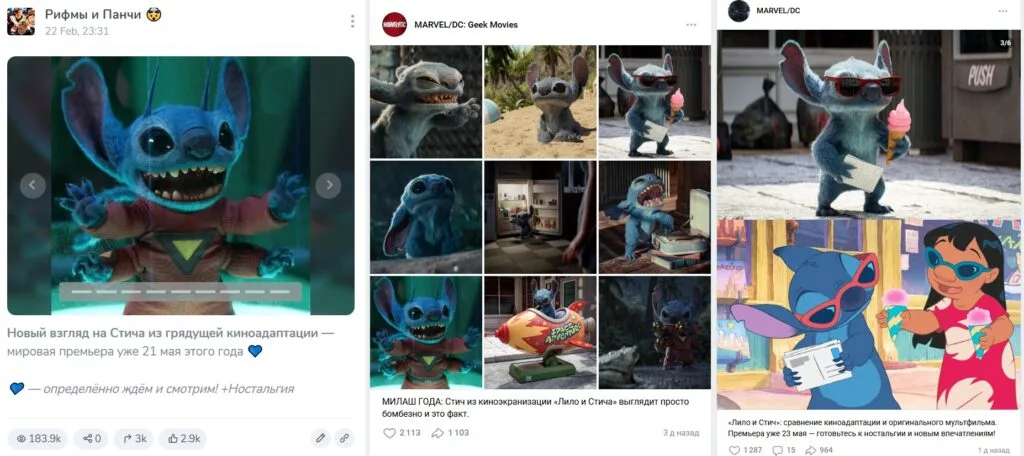Click the italic line определённо ждём и смотрим
Viewport: 1024px width, 456px height.
161,389
